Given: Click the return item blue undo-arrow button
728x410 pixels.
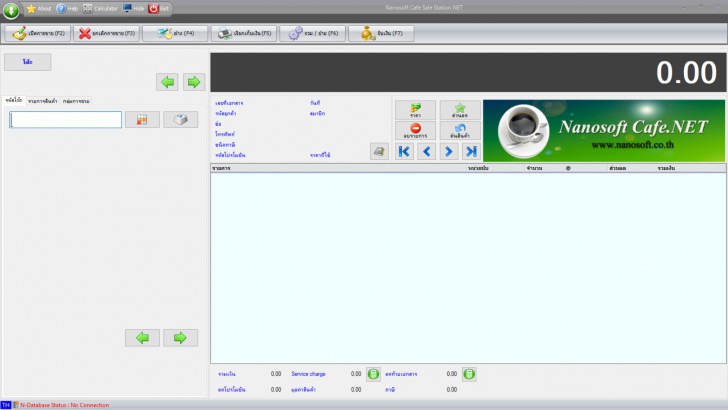Looking at the screenshot, I should point(460,131).
